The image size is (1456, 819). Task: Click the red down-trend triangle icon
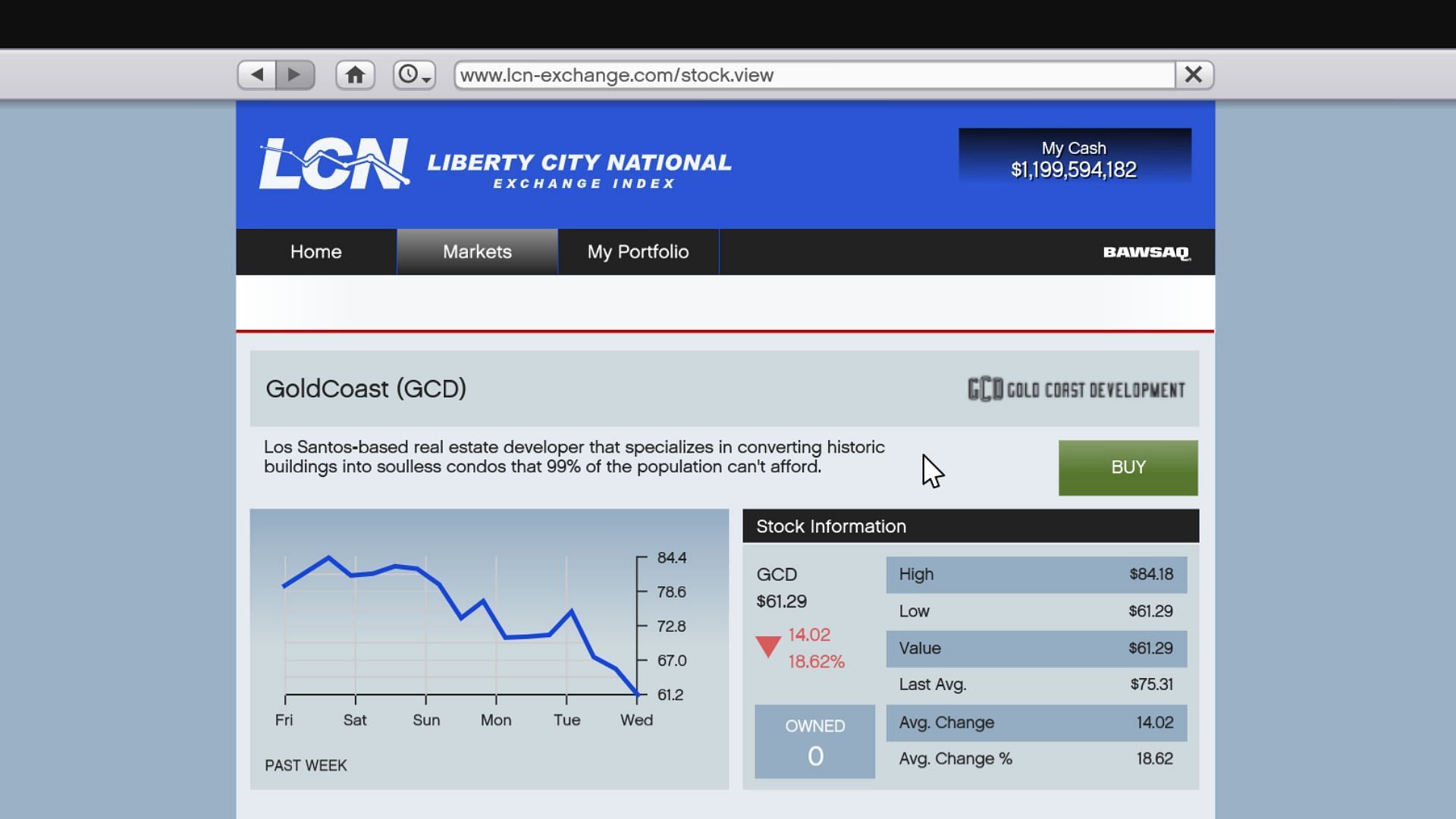pos(768,647)
